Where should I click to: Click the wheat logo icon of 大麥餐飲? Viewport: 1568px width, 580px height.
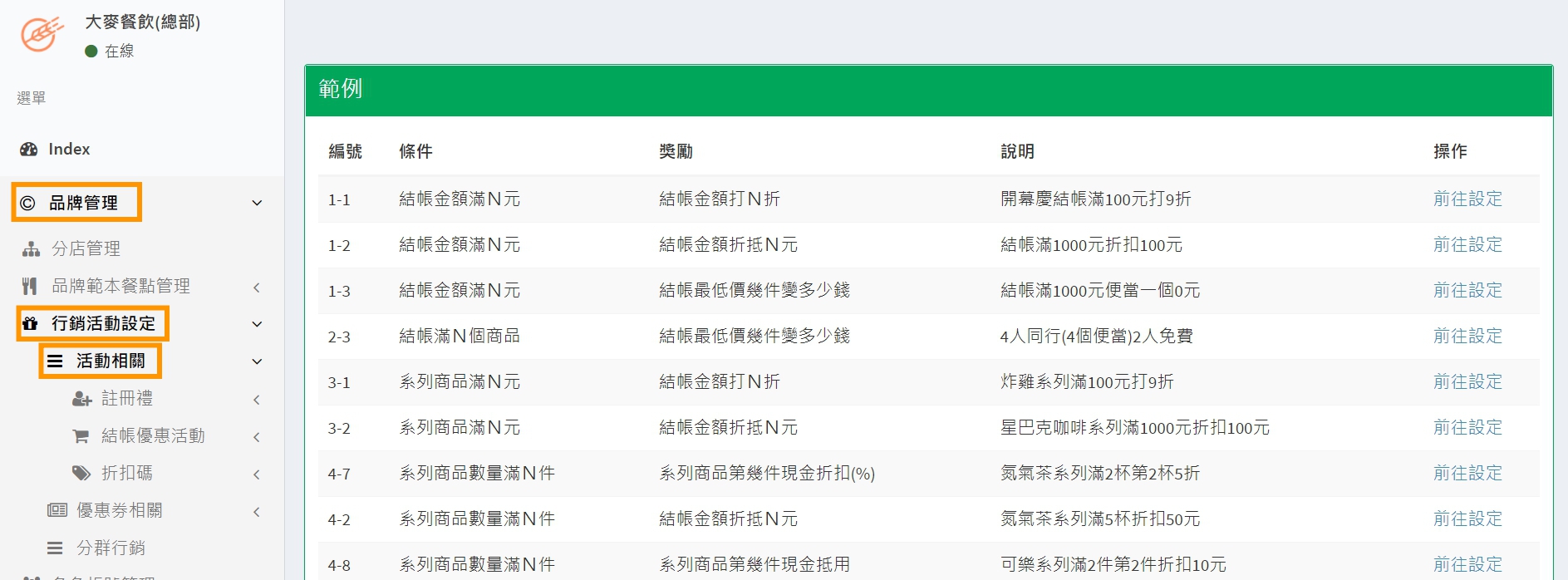tap(42, 34)
